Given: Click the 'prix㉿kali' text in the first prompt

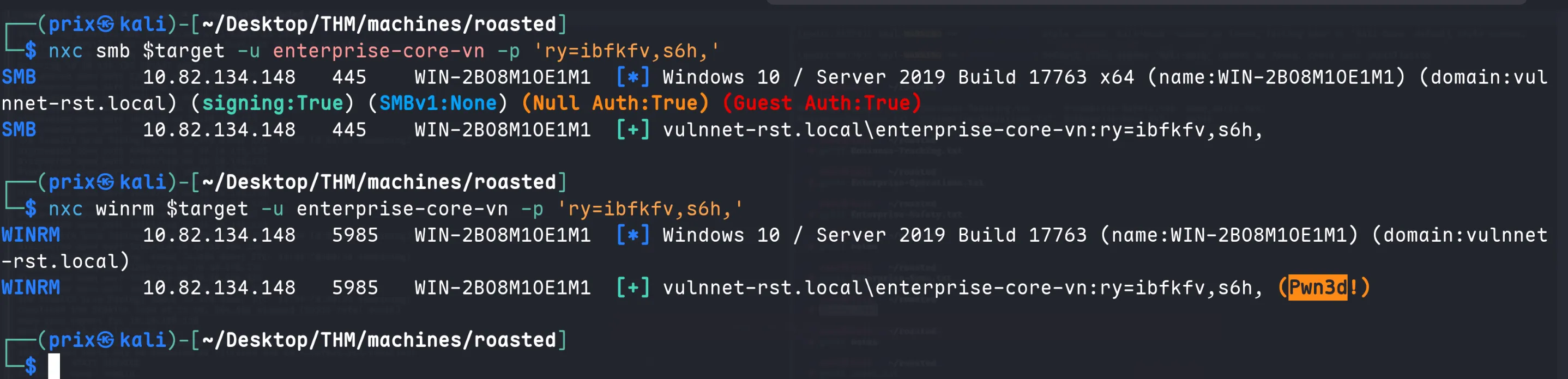Looking at the screenshot, I should [107, 25].
